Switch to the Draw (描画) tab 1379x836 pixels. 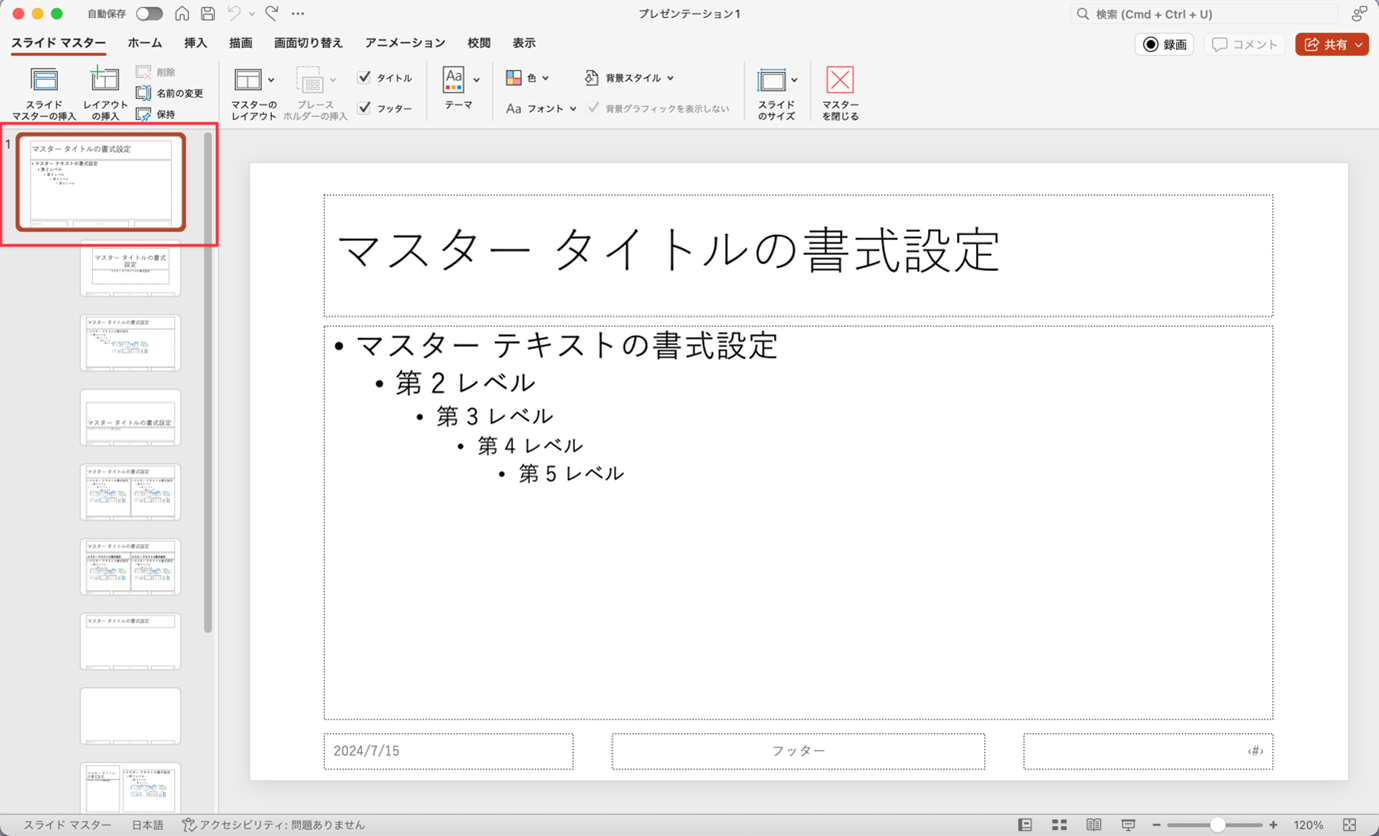(x=240, y=43)
